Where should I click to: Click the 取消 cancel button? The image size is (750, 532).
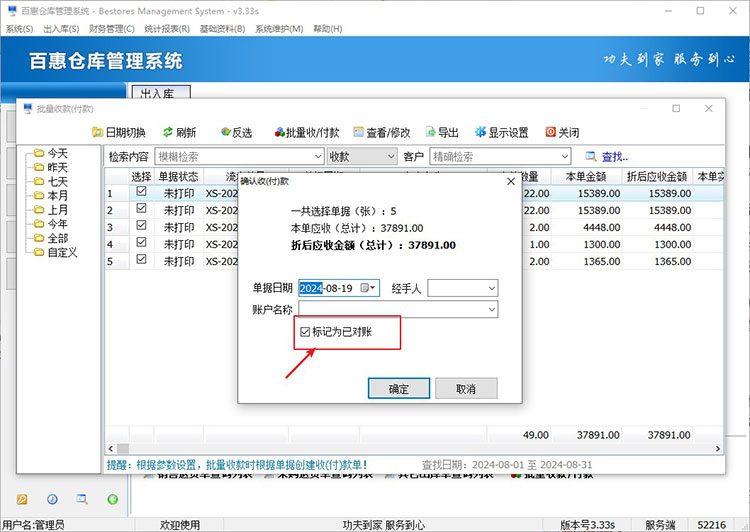pyautogui.click(x=466, y=388)
